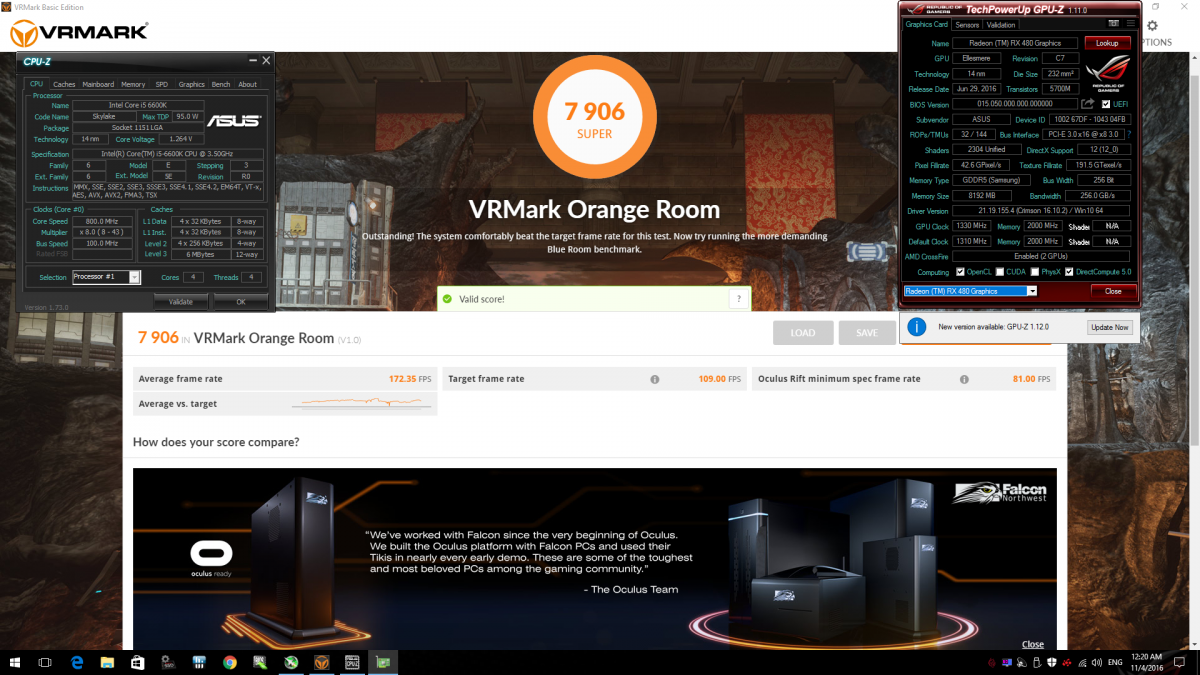Click the Bus Interface question mark in GPU-Z
This screenshot has width=1200, height=675.
[1129, 134]
